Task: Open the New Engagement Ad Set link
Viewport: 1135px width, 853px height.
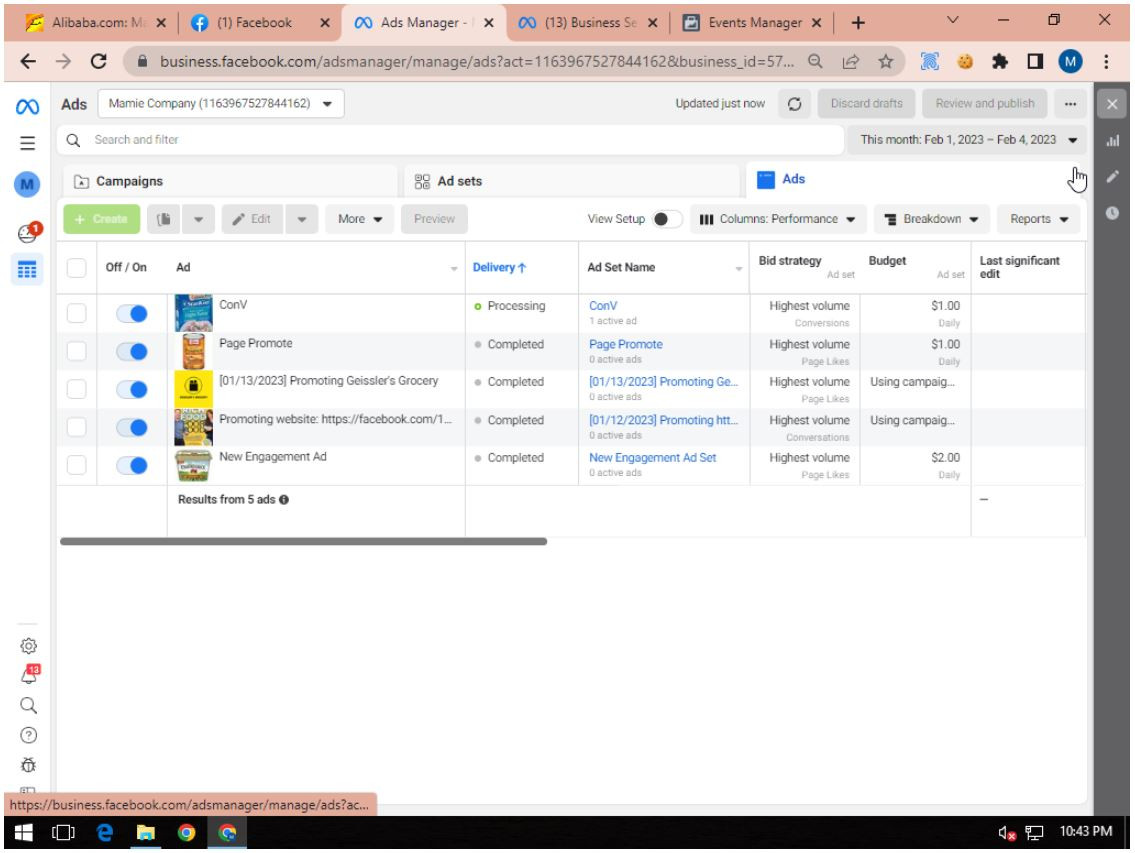Action: point(652,458)
